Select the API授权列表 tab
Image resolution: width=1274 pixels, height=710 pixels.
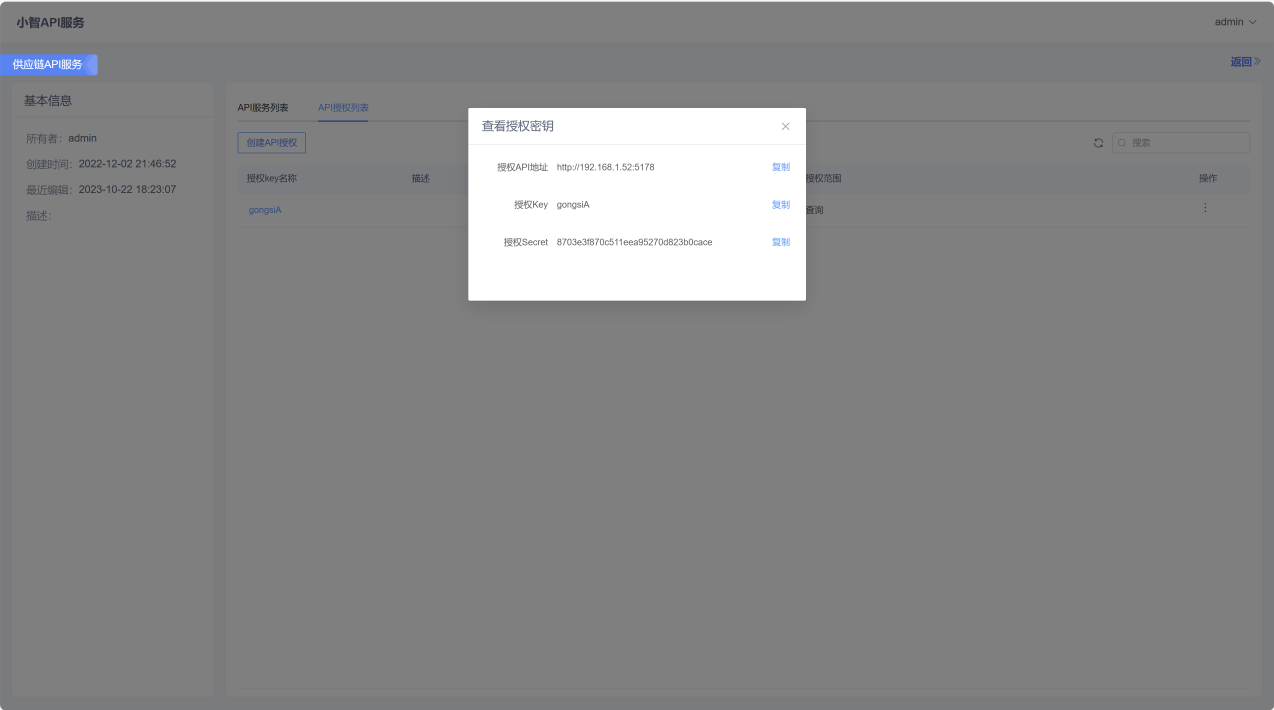click(x=343, y=107)
